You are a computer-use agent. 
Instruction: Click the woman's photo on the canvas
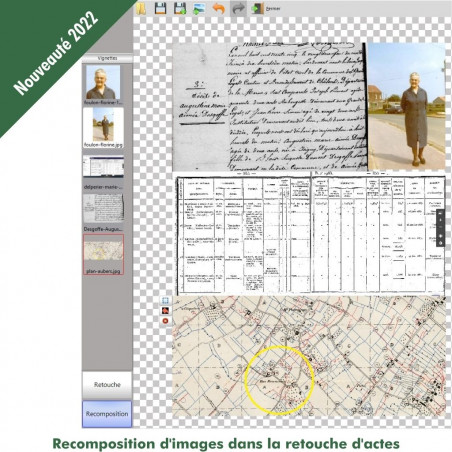[x=406, y=106]
